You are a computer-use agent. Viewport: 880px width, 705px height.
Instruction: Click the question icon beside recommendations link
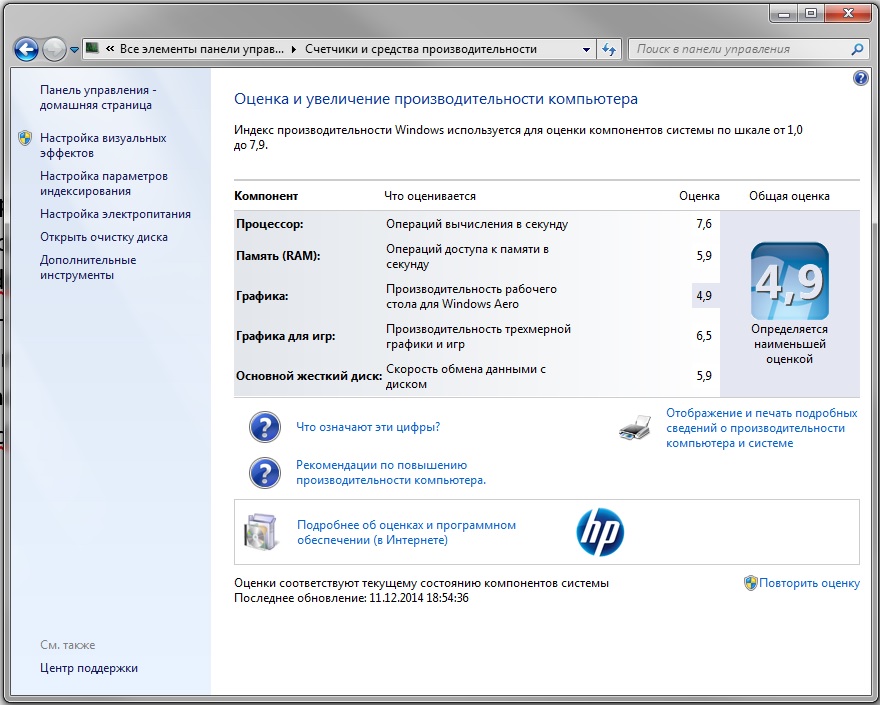(264, 472)
